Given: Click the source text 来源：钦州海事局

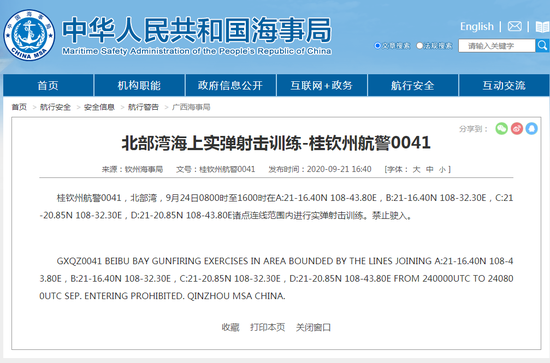Looking at the screenshot, I should point(132,169).
